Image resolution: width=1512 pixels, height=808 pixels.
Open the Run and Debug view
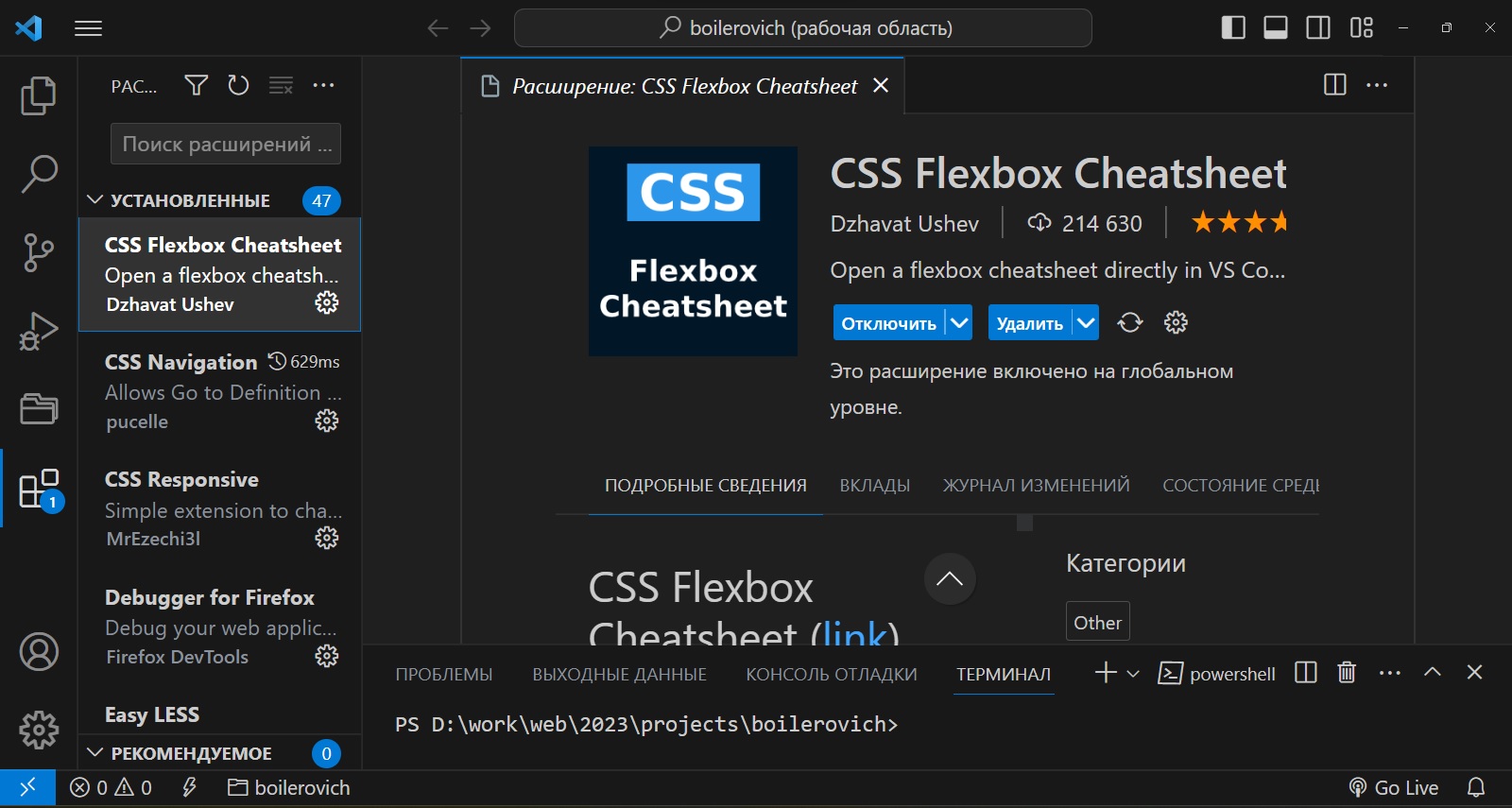pyautogui.click(x=39, y=331)
